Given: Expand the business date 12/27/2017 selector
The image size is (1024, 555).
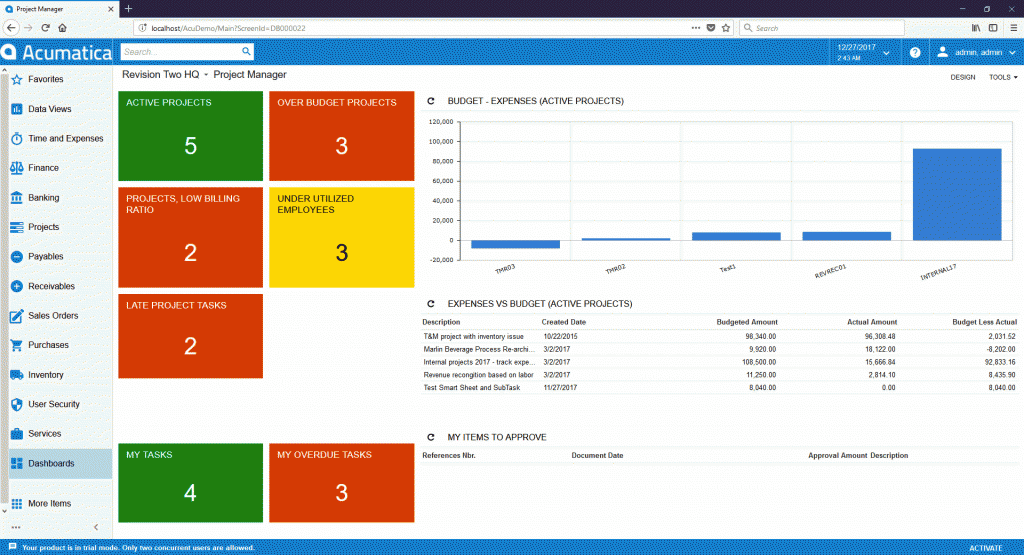Looking at the screenshot, I should (x=860, y=52).
